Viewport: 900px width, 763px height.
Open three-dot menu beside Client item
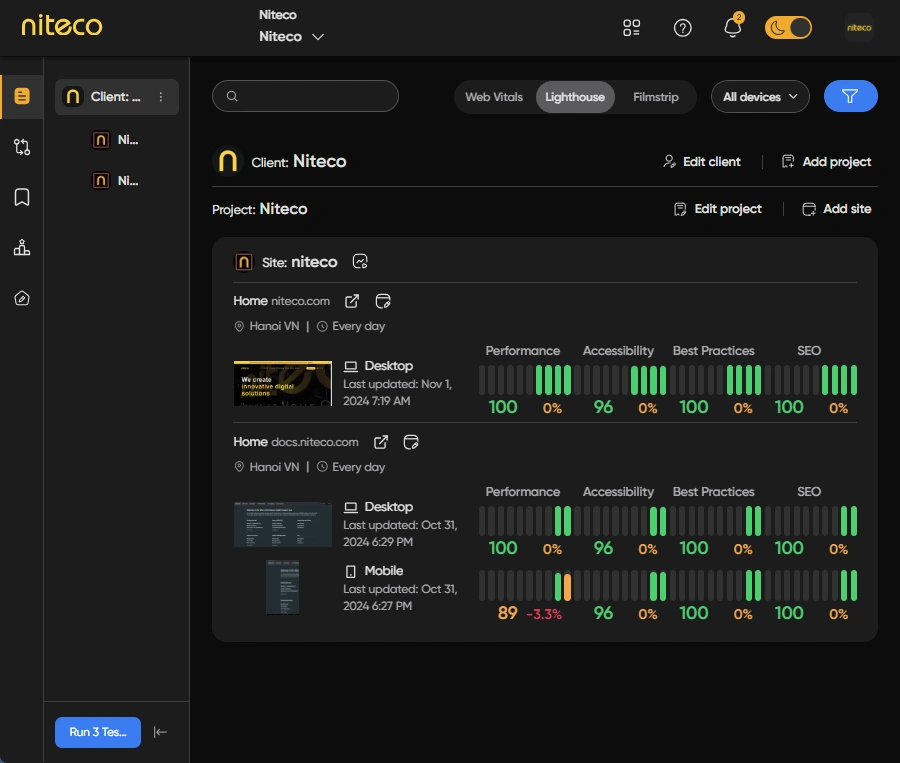(x=161, y=96)
